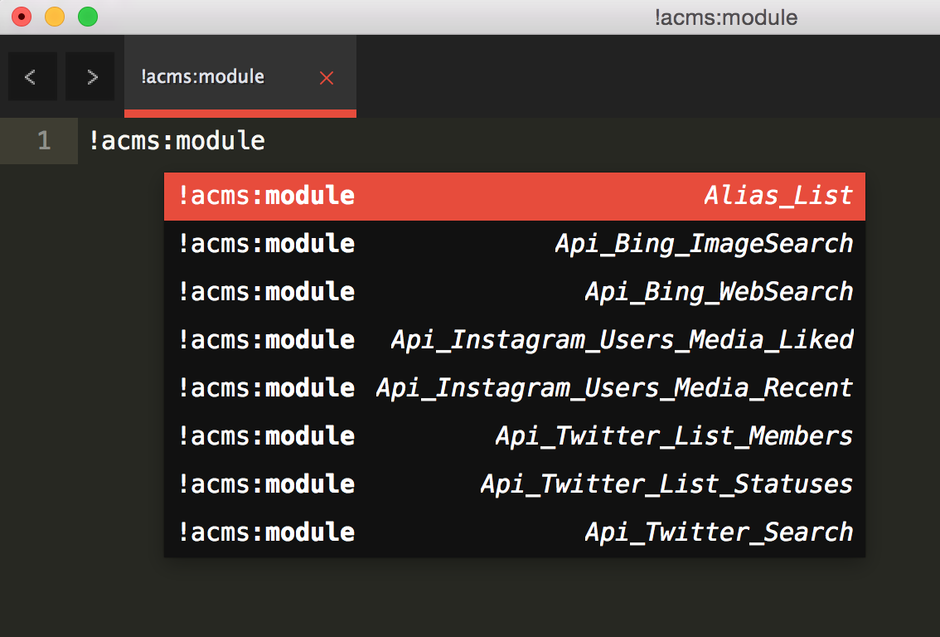Pick the Api_Bing_WebSearch completion entry

click(x=514, y=292)
